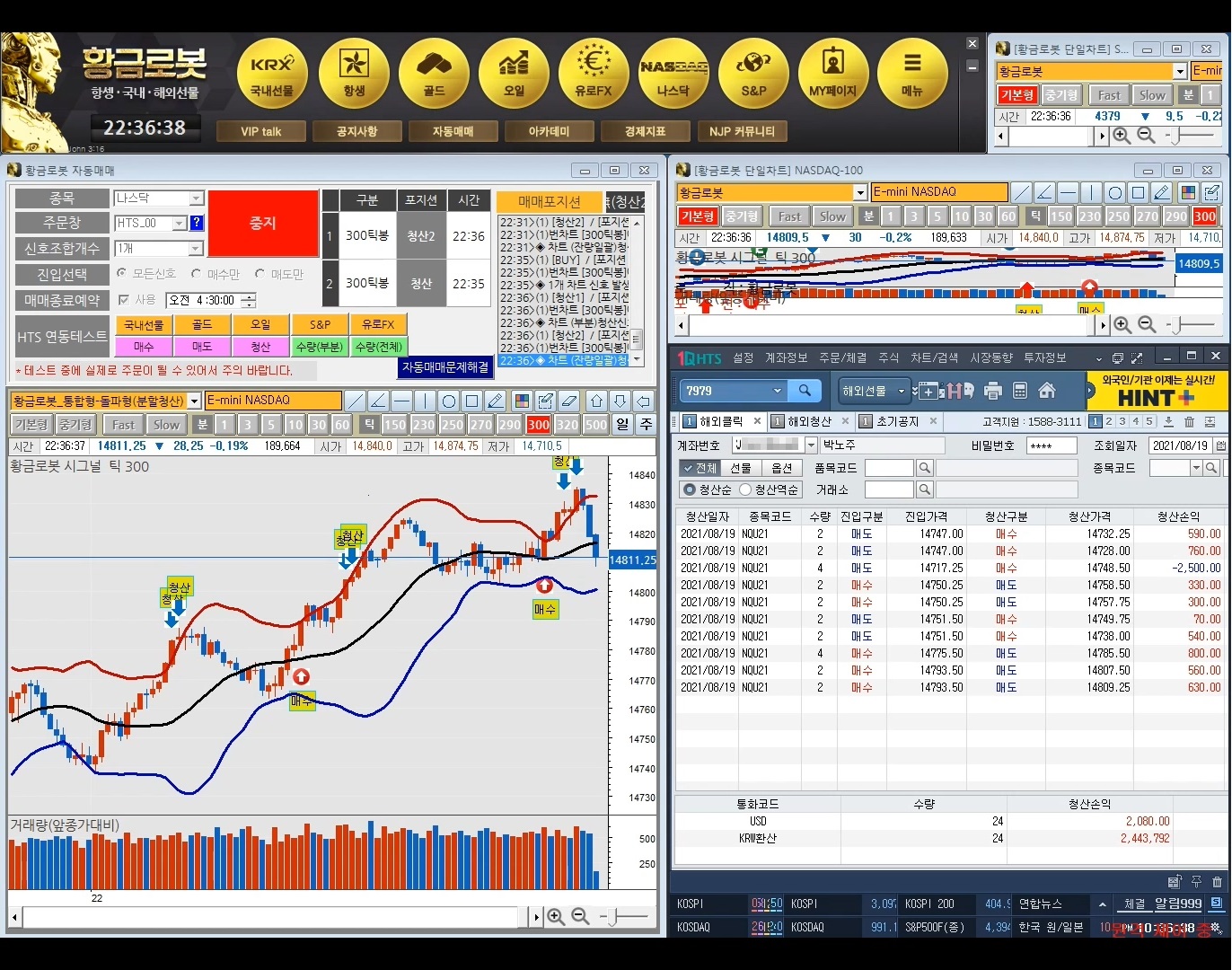Expand 7979 screen number dropdown
The image size is (1232, 970).
point(778,391)
